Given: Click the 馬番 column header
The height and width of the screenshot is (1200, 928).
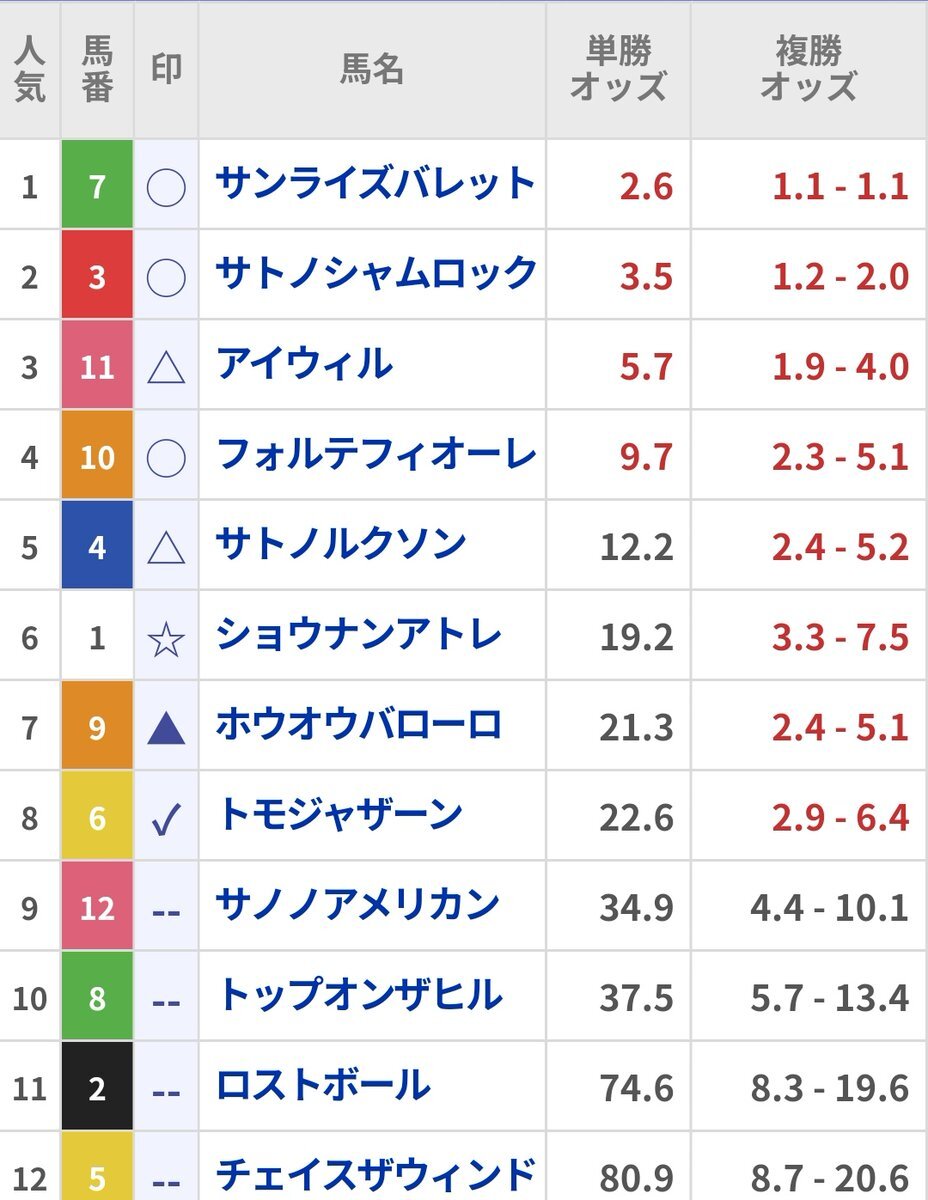Looking at the screenshot, I should pos(97,70).
